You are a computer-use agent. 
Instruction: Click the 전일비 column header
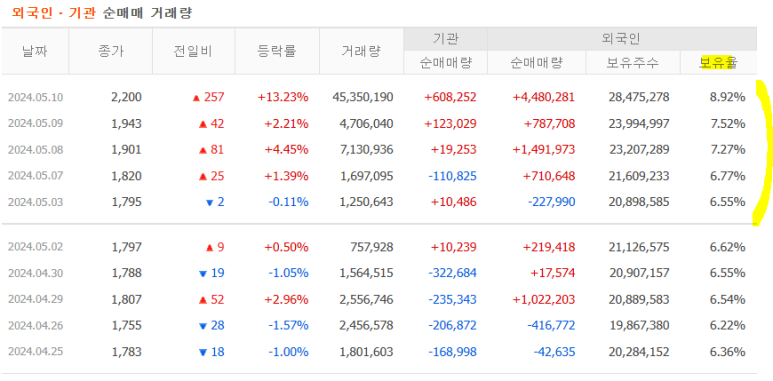193,51
